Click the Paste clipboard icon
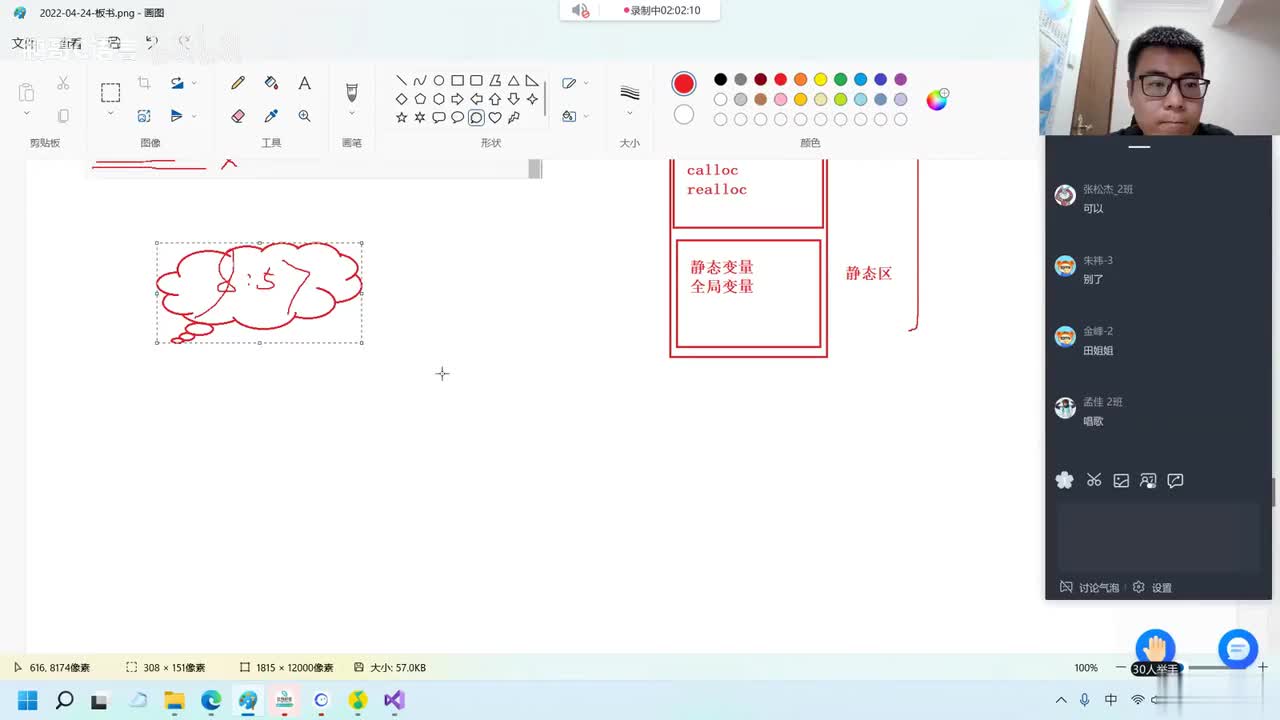 (x=27, y=92)
